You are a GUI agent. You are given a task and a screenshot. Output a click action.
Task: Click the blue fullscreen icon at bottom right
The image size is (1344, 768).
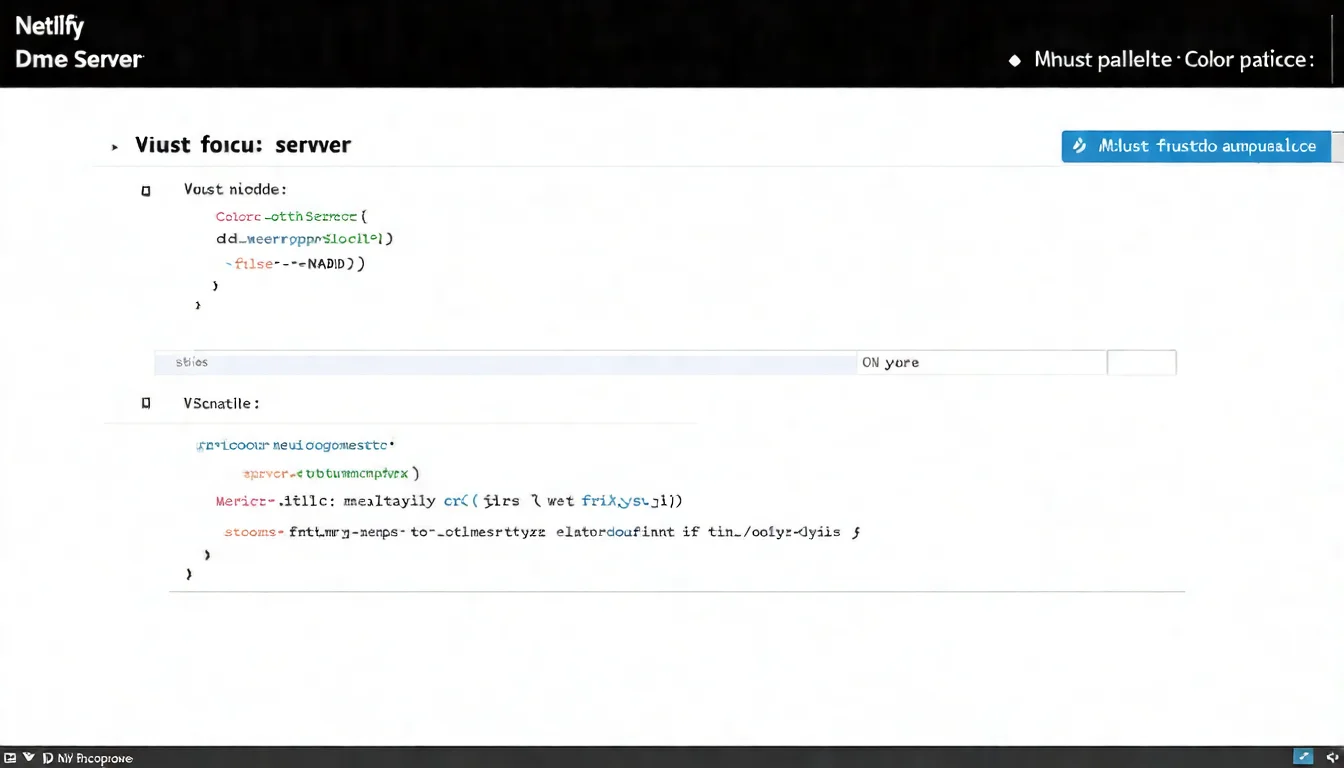coord(1302,757)
